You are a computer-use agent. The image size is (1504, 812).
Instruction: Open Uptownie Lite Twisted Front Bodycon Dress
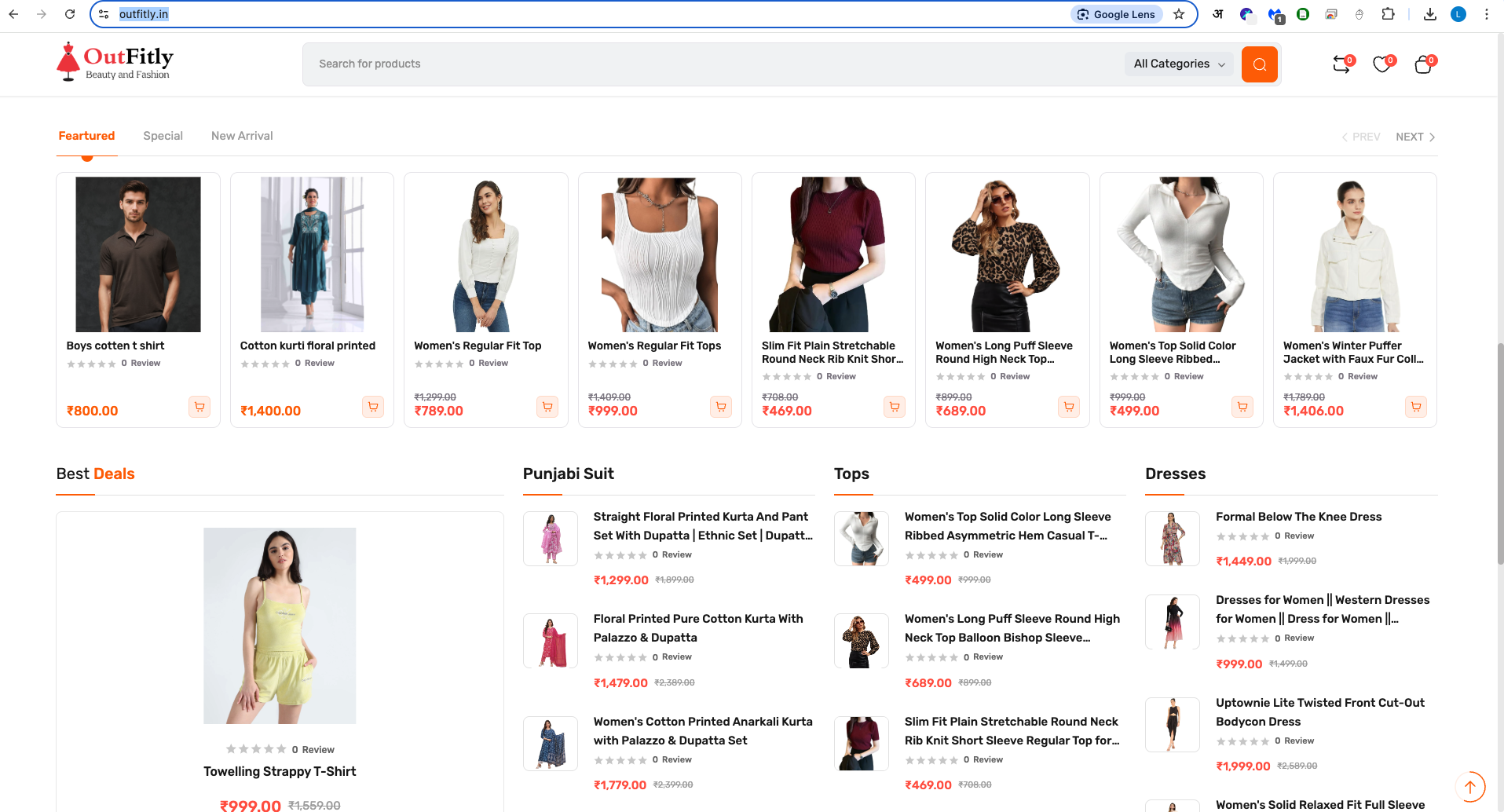coord(1320,712)
